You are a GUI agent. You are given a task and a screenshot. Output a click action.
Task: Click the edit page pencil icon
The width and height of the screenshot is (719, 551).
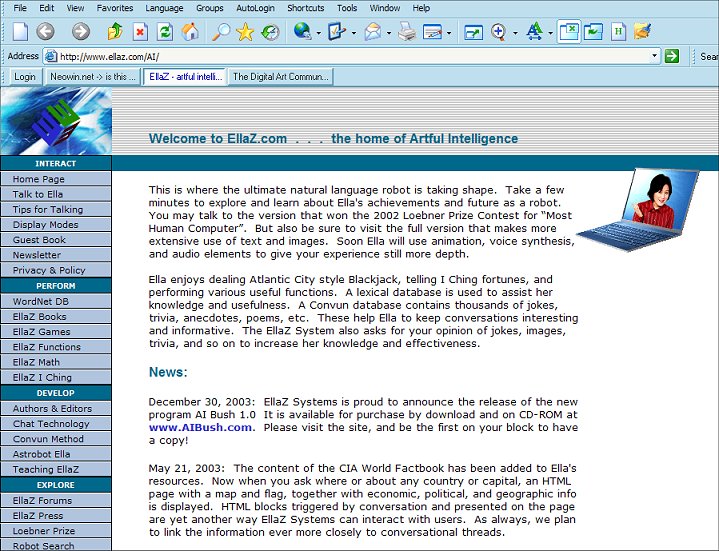click(x=337, y=32)
